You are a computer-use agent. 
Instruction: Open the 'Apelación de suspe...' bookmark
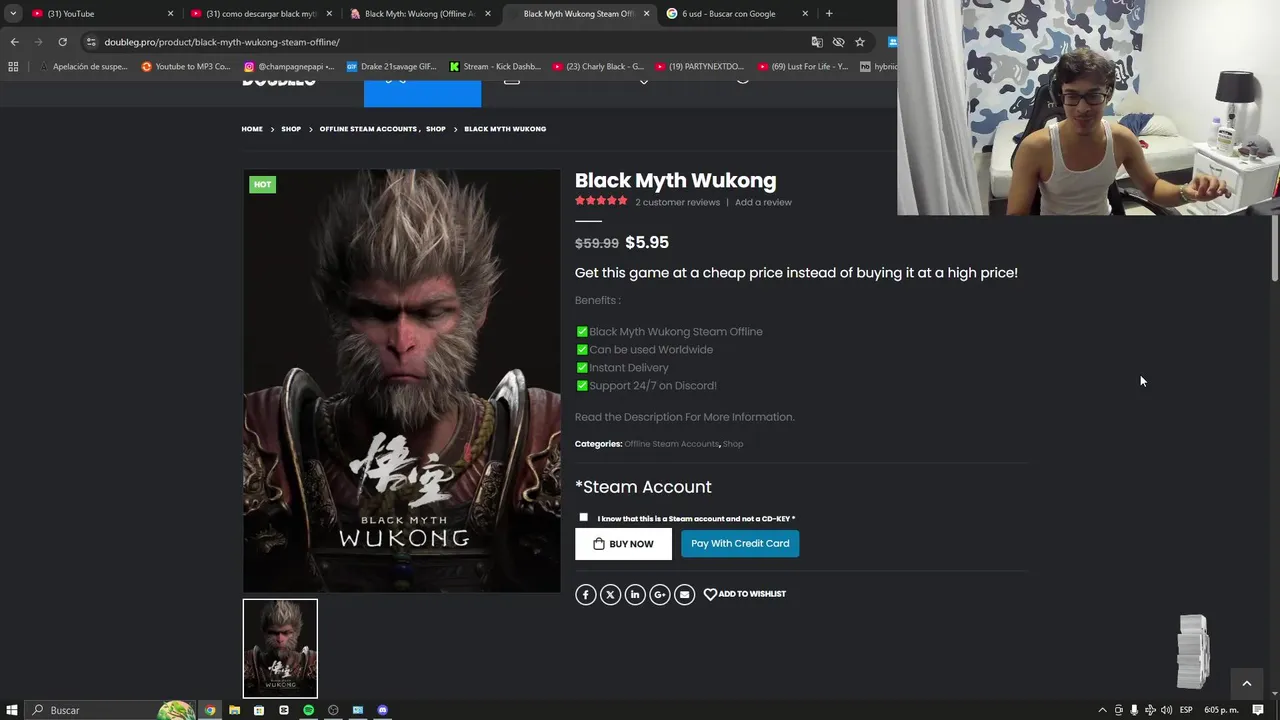(x=83, y=67)
